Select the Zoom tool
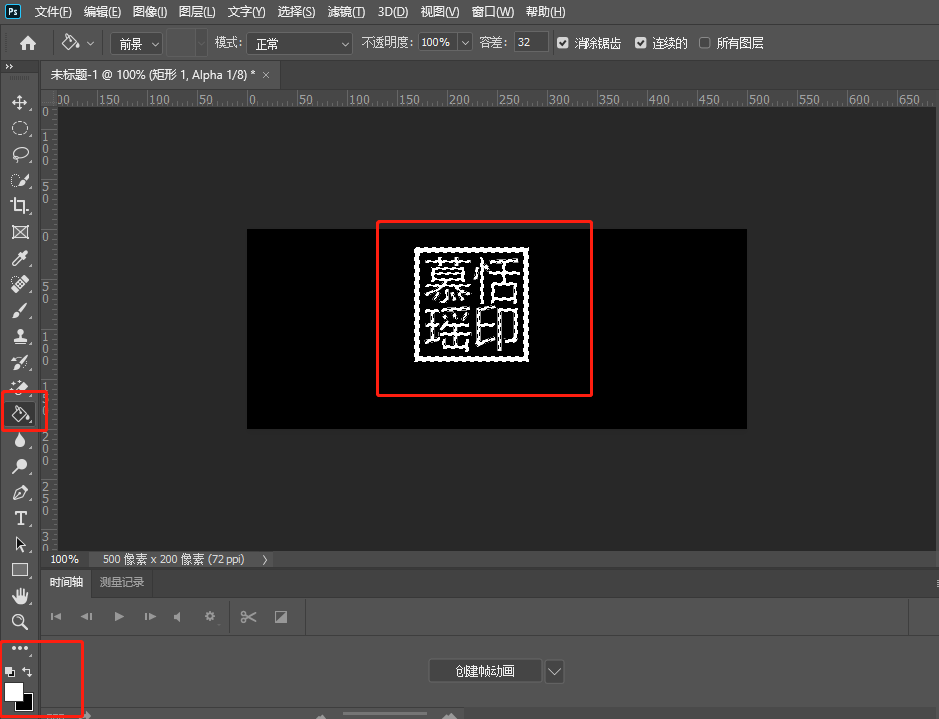The width and height of the screenshot is (939, 719). tap(20, 622)
